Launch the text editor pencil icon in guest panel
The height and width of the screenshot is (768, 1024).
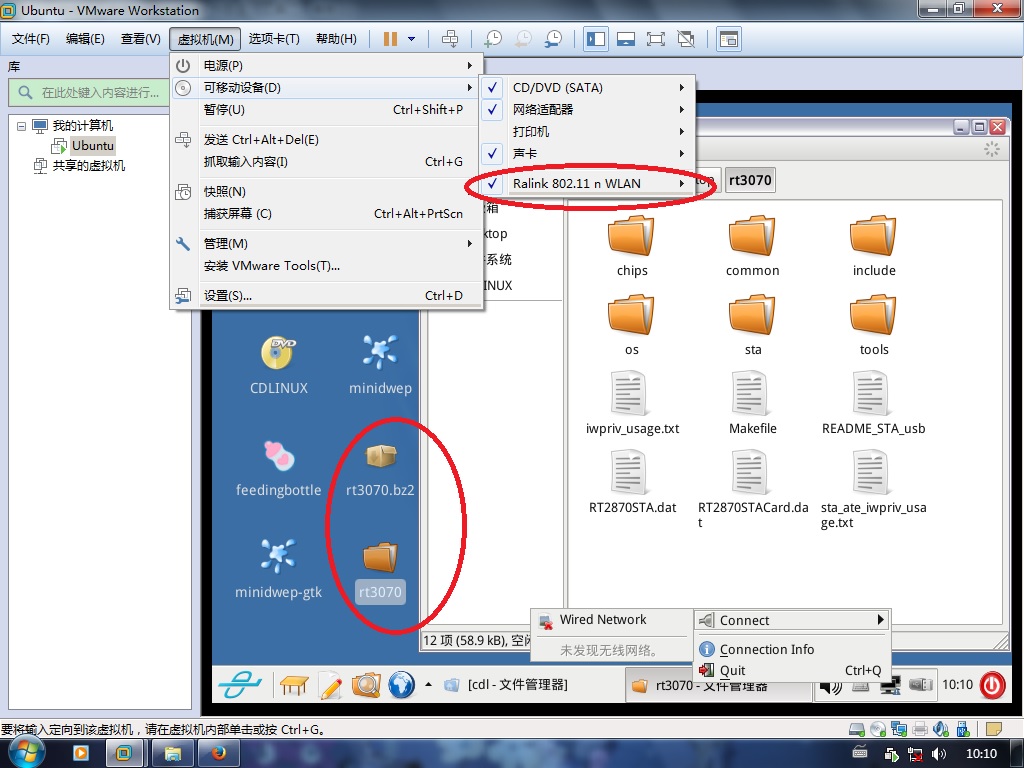pos(330,685)
